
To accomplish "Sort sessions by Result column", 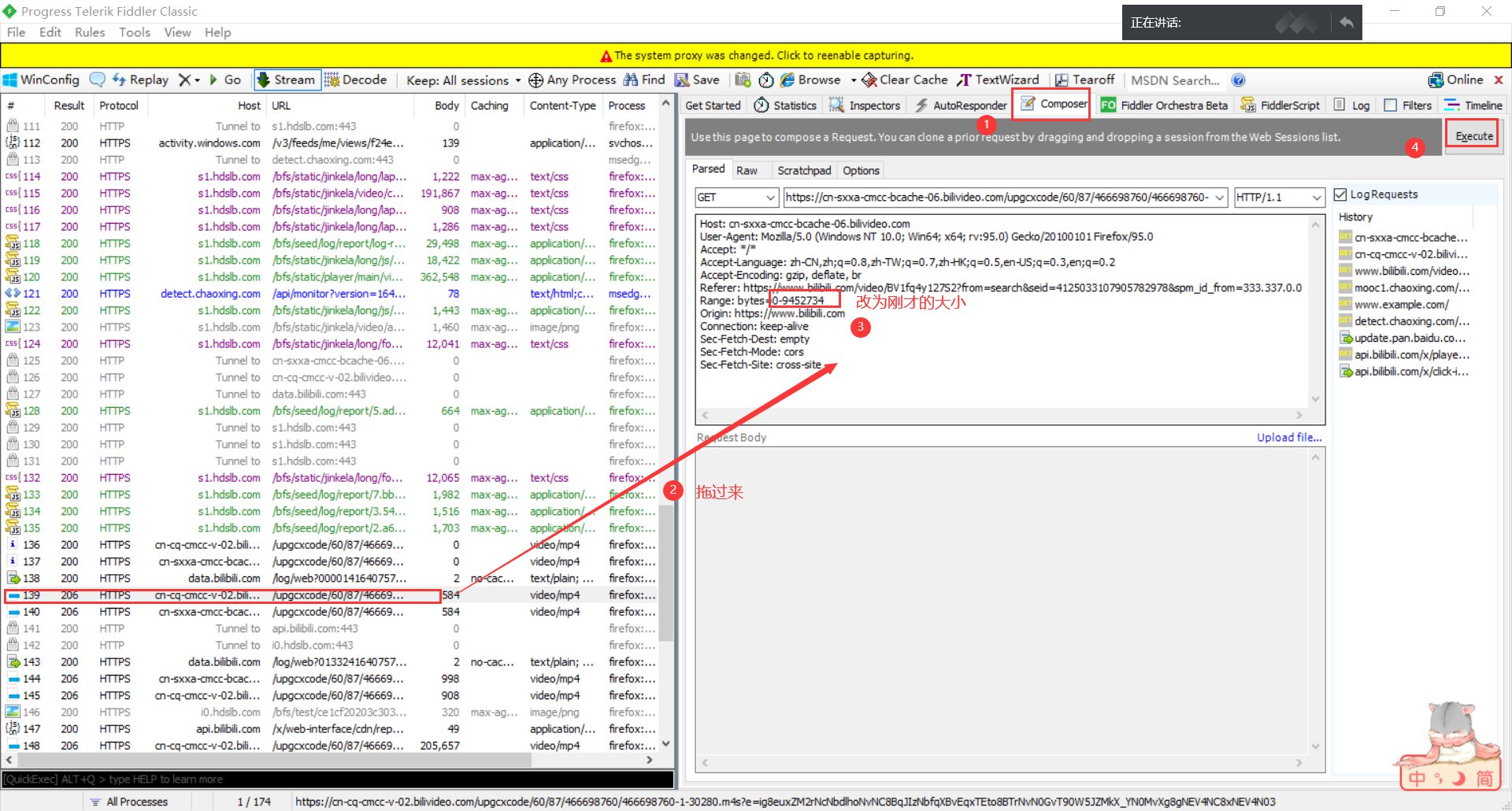I will click(69, 106).
